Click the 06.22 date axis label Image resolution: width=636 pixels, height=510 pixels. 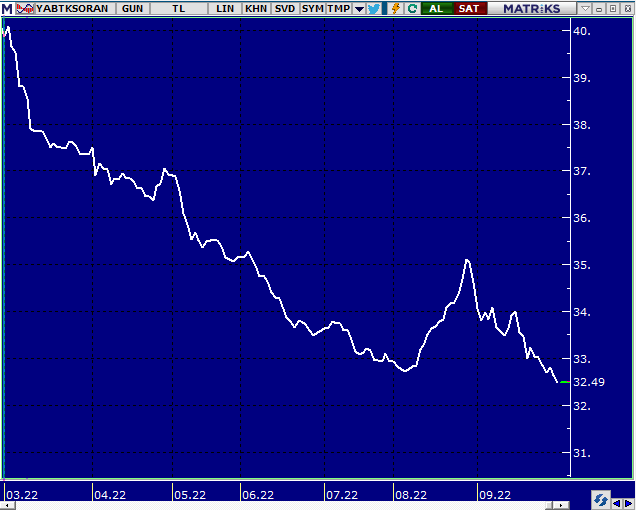[258, 495]
